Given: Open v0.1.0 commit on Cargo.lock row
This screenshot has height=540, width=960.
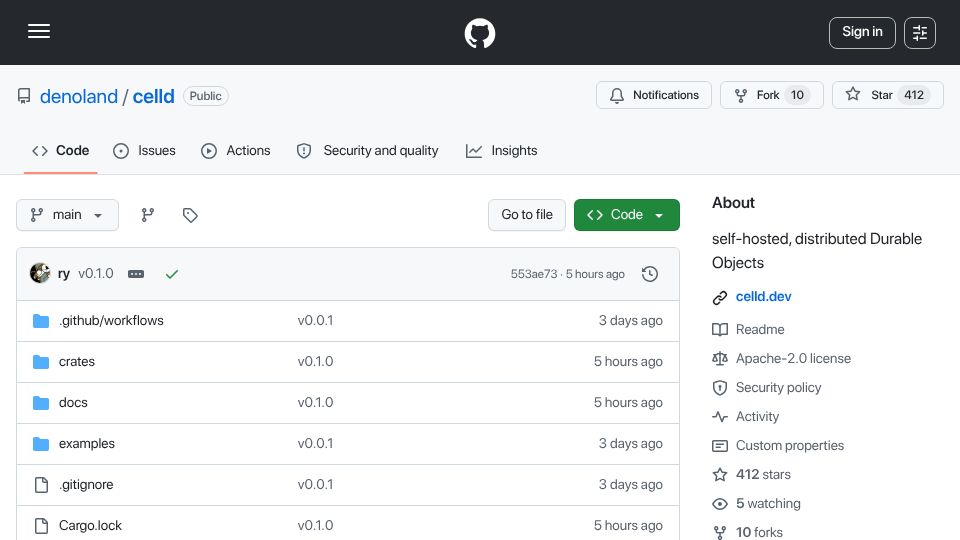Looking at the screenshot, I should [x=315, y=526].
